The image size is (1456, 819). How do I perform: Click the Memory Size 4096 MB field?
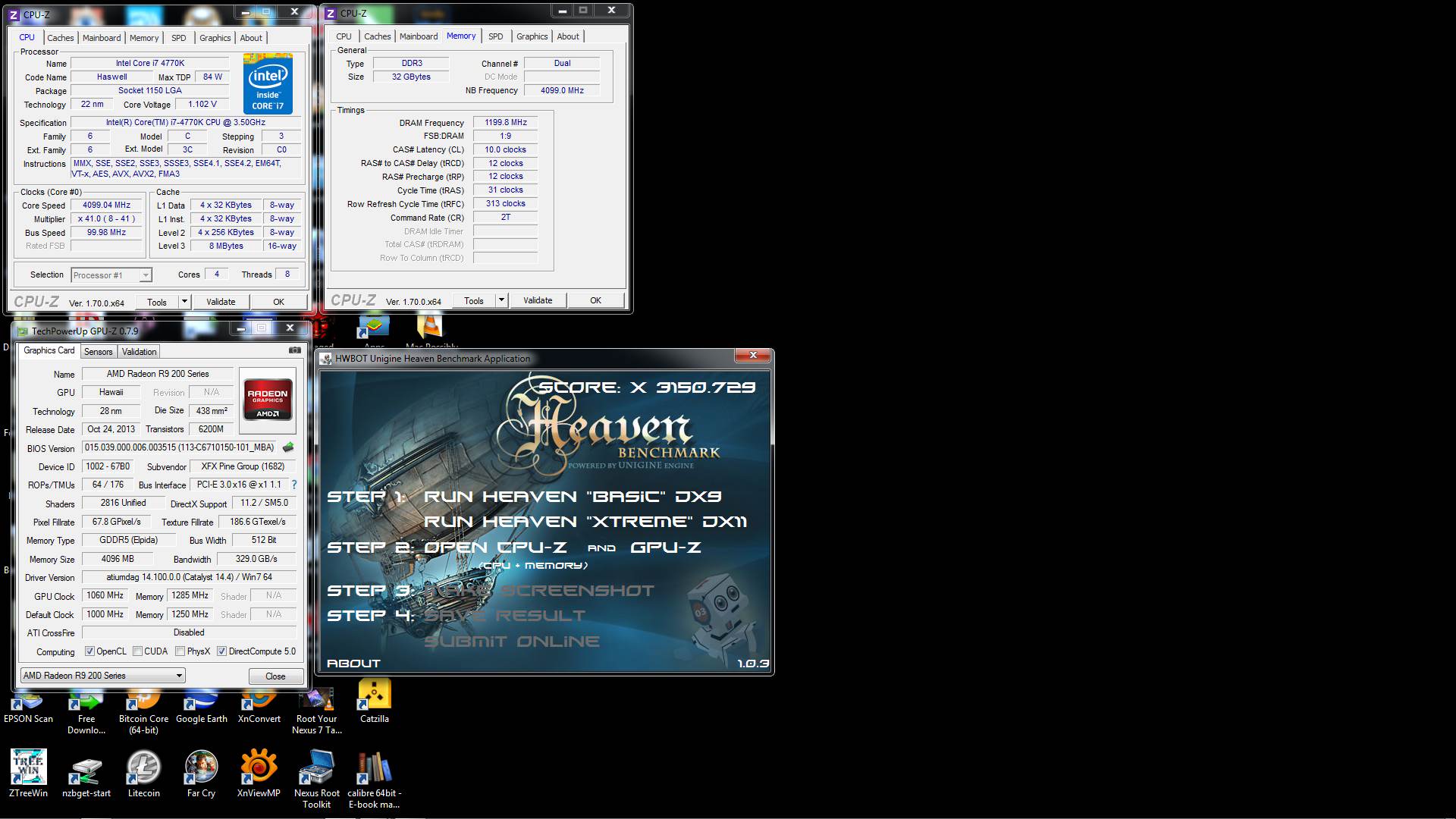[118, 559]
